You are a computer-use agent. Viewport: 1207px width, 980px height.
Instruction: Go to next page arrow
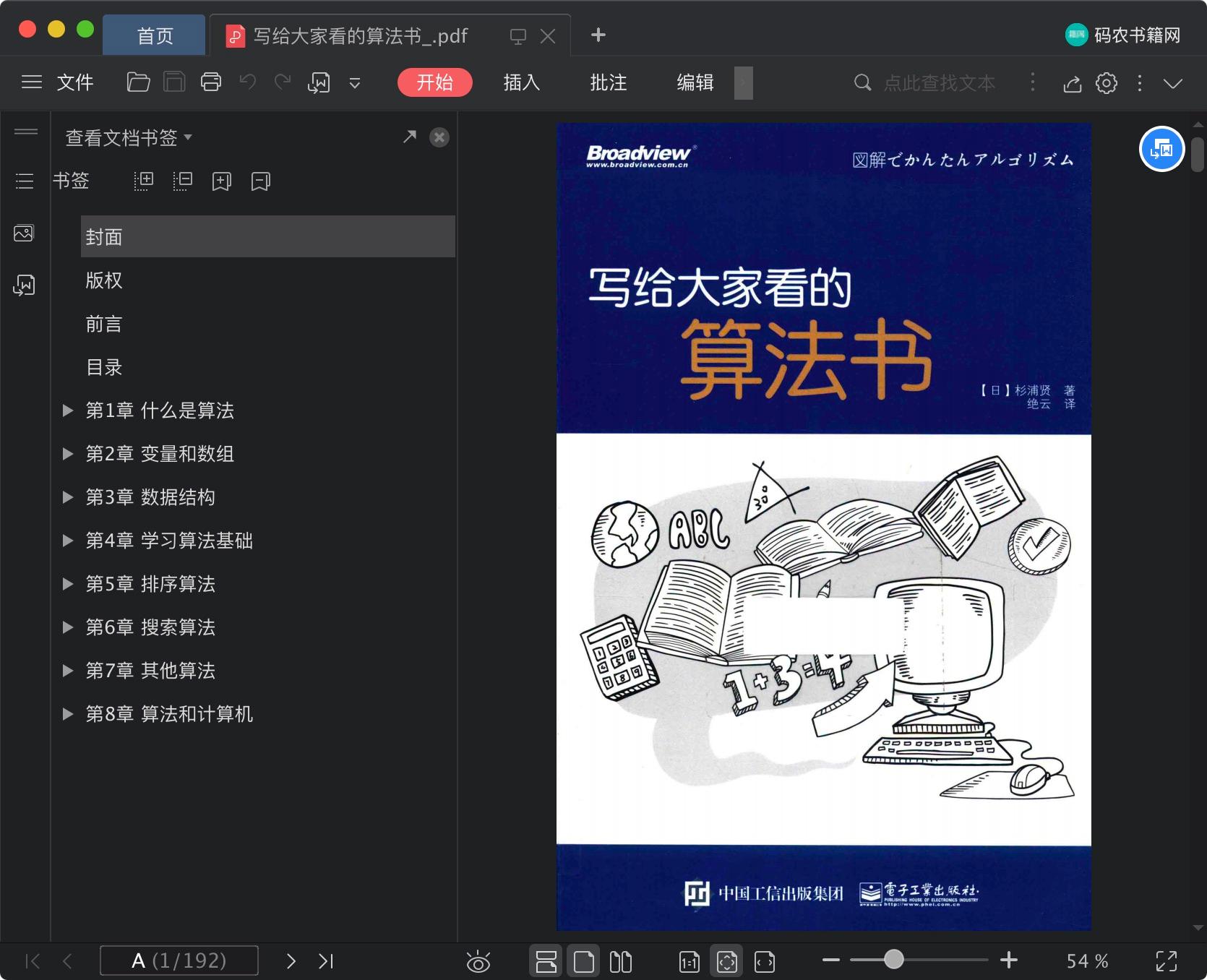point(291,960)
